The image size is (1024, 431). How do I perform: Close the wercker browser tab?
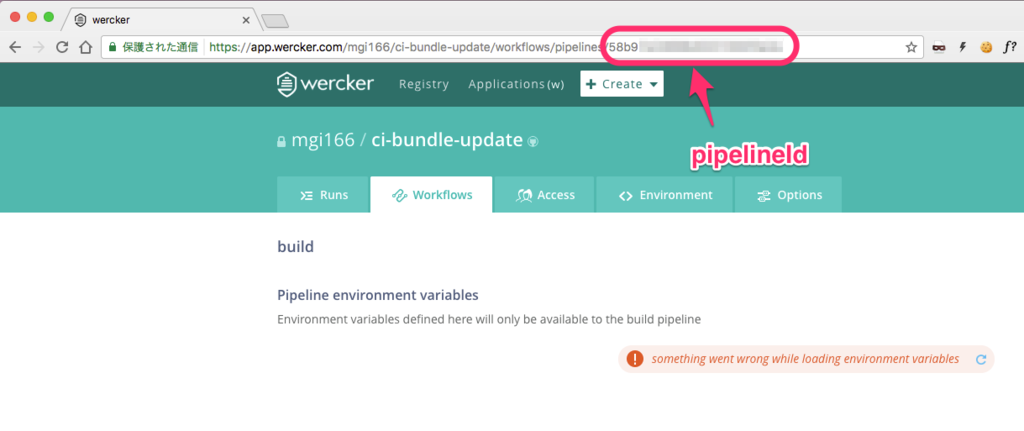[246, 20]
